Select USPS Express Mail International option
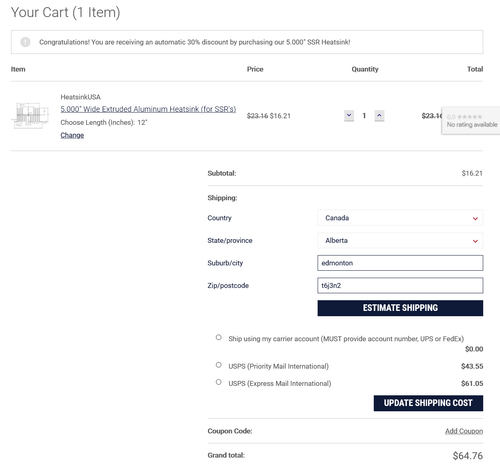Viewport: 500px width, 473px height. pos(219,382)
